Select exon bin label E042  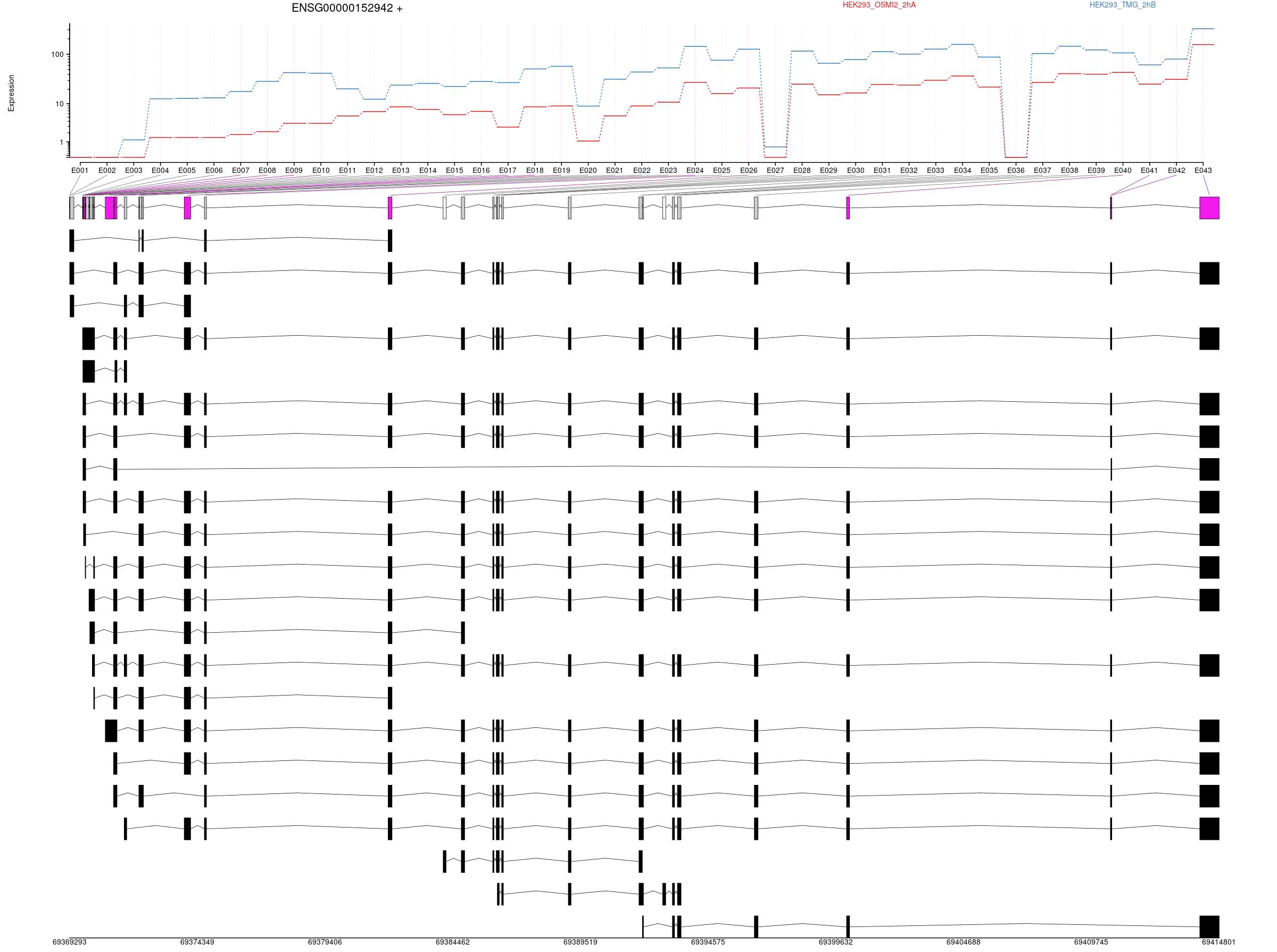click(x=1176, y=171)
